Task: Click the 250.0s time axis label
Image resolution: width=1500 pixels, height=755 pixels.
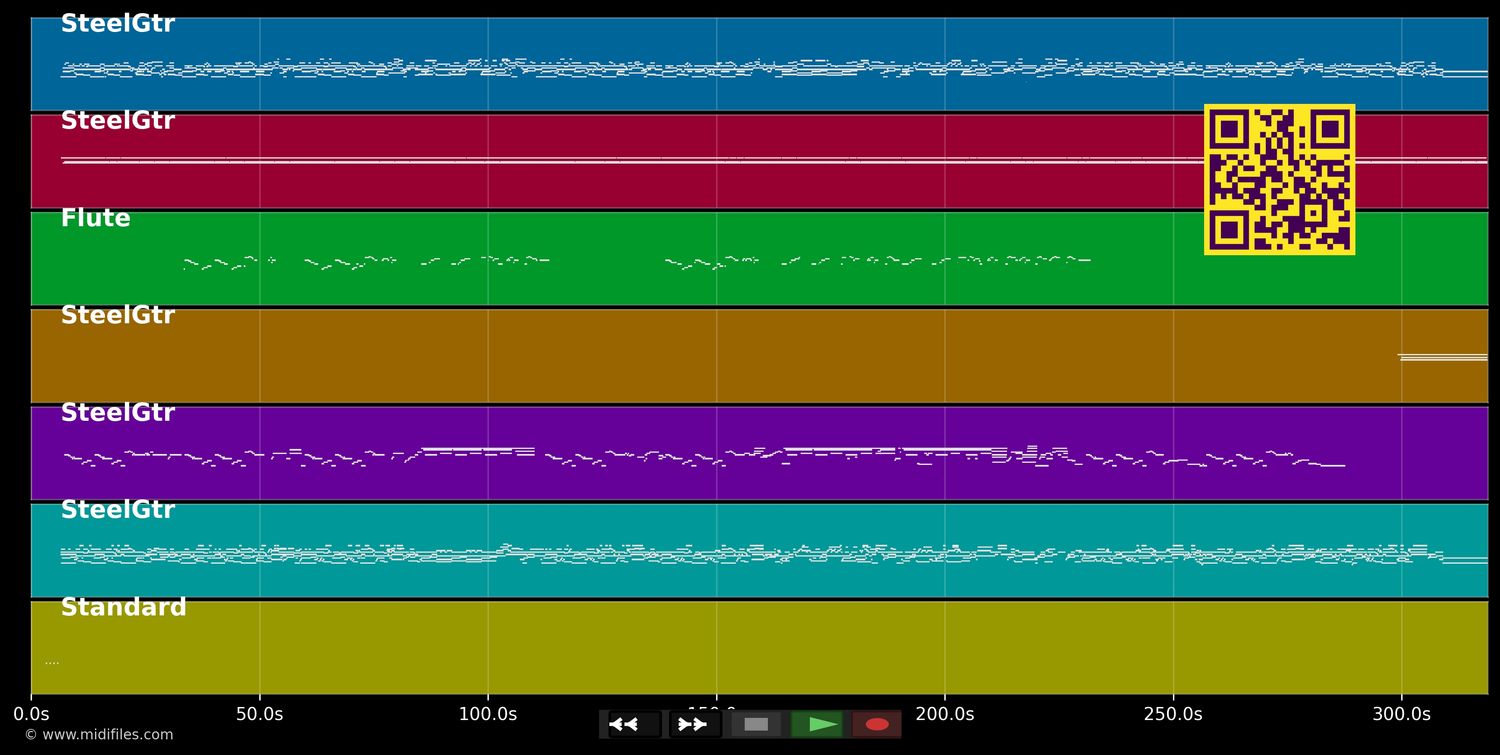Action: pos(1173,715)
